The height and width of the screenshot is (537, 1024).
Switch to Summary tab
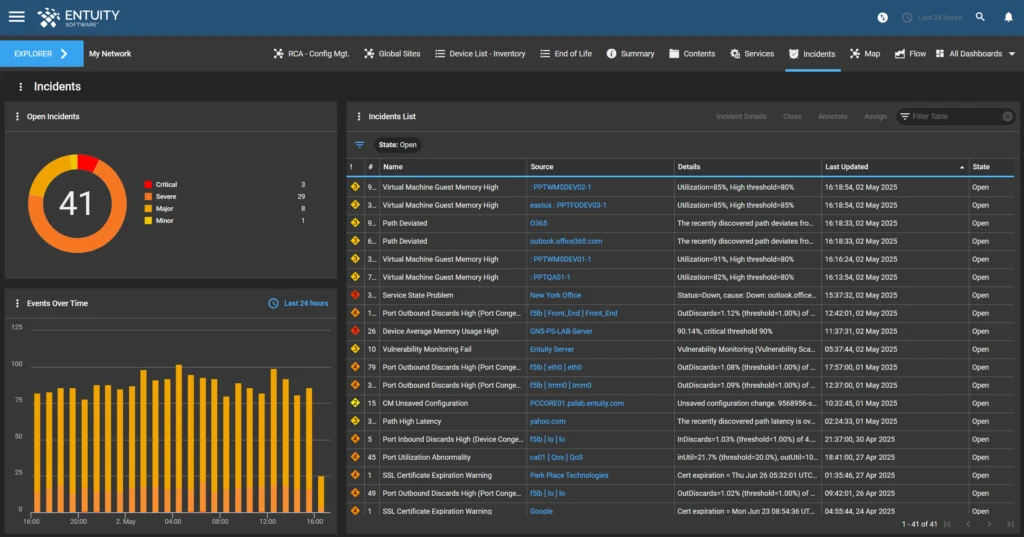(x=630, y=54)
